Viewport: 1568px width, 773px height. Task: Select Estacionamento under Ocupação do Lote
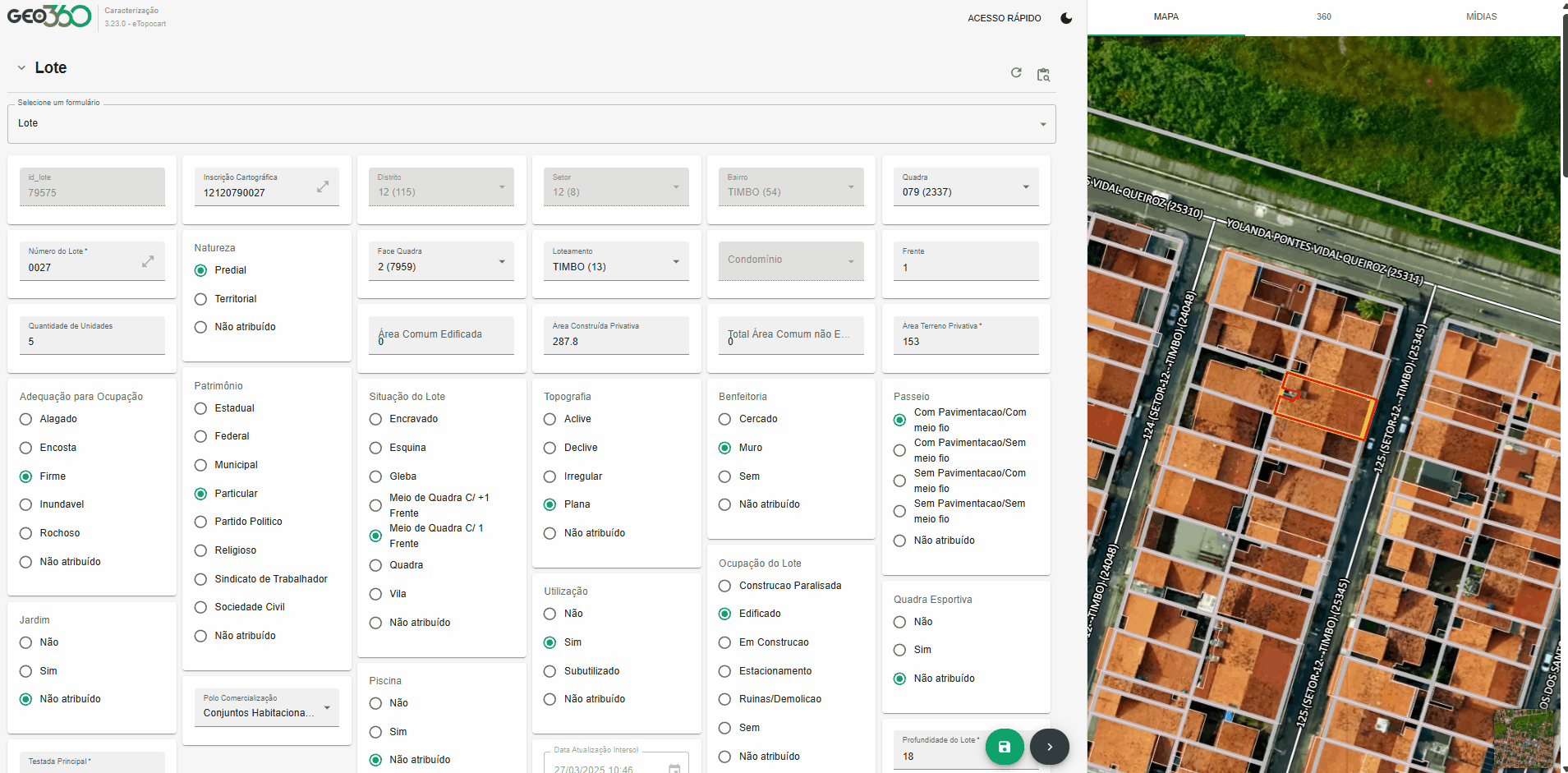(724, 671)
